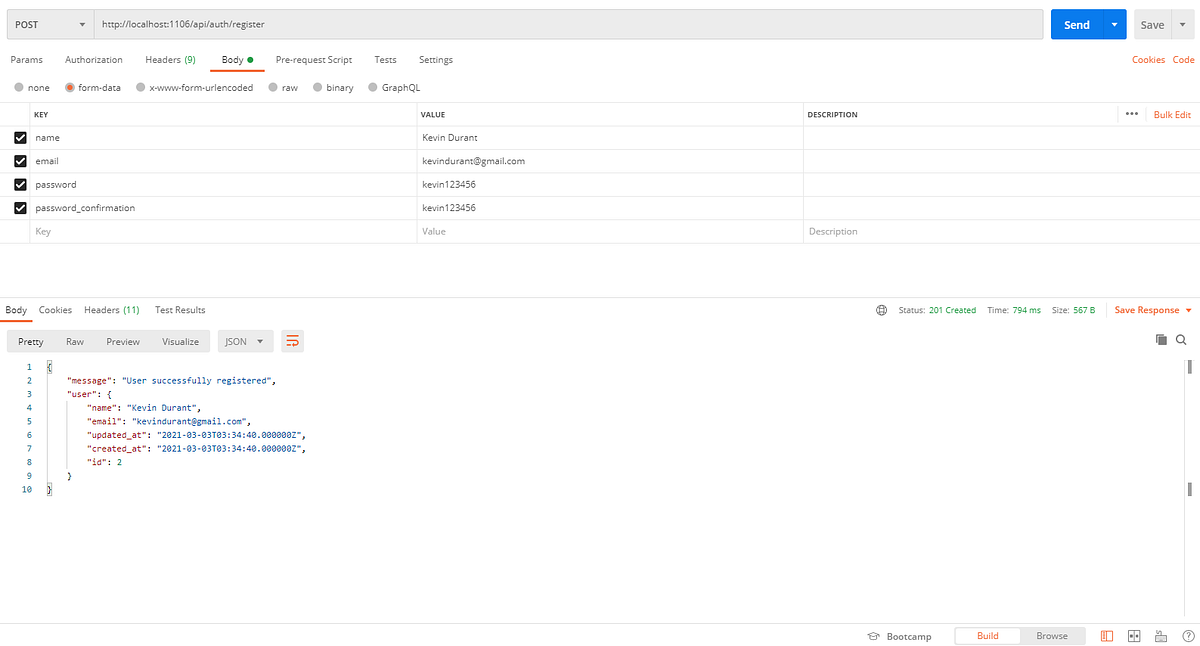Disable the email form-data row
The image size is (1200, 646).
19,160
